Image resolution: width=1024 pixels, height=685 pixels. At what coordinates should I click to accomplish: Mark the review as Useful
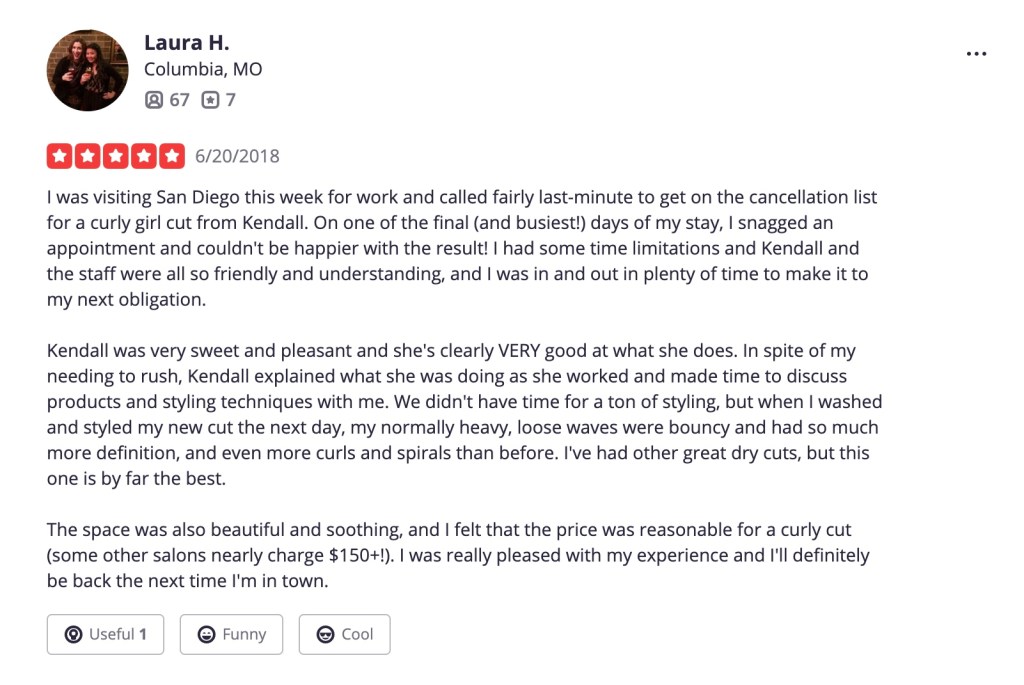[x=105, y=634]
